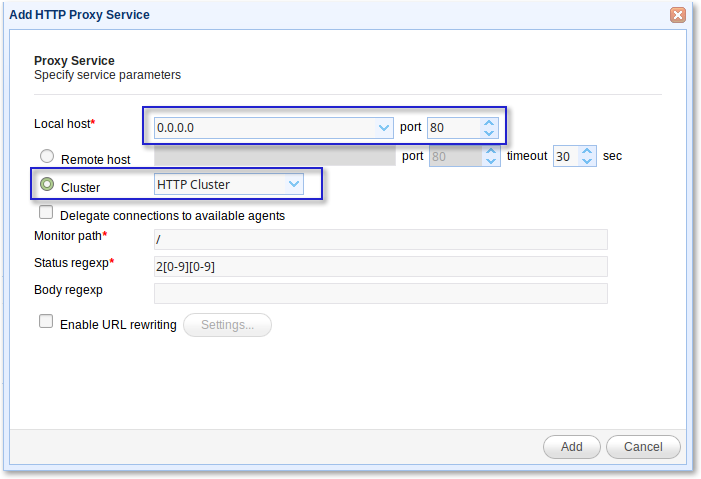The width and height of the screenshot is (701, 479).
Task: Open the Local host address dropdown
Action: [383, 128]
